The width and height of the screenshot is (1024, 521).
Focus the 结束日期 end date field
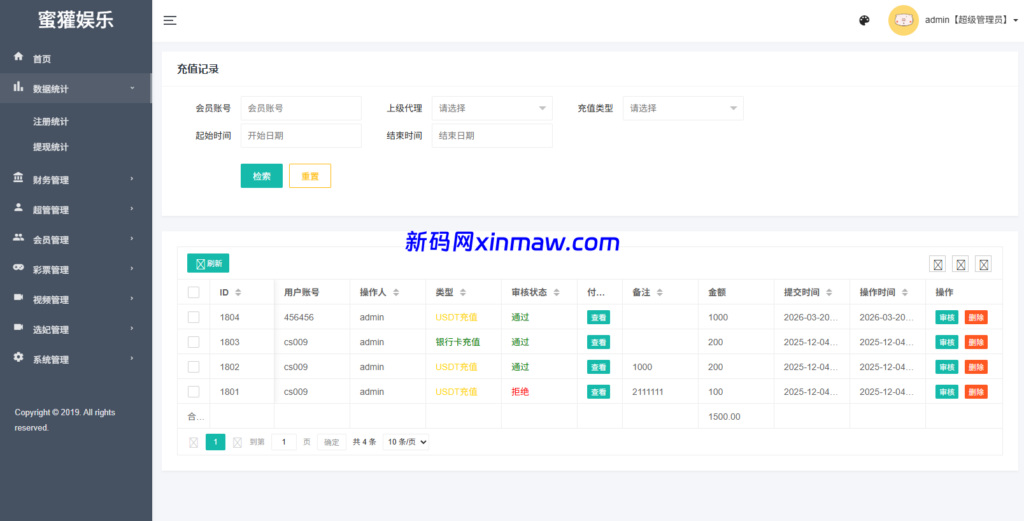(492, 136)
